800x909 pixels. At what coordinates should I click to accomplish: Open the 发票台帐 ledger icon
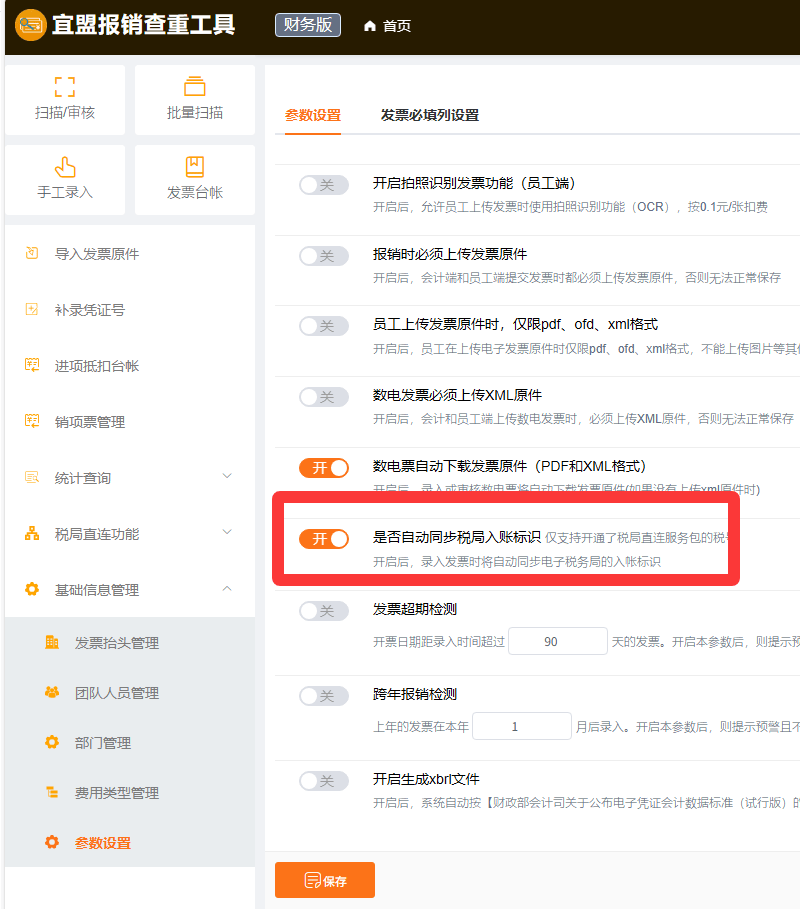tap(195, 167)
